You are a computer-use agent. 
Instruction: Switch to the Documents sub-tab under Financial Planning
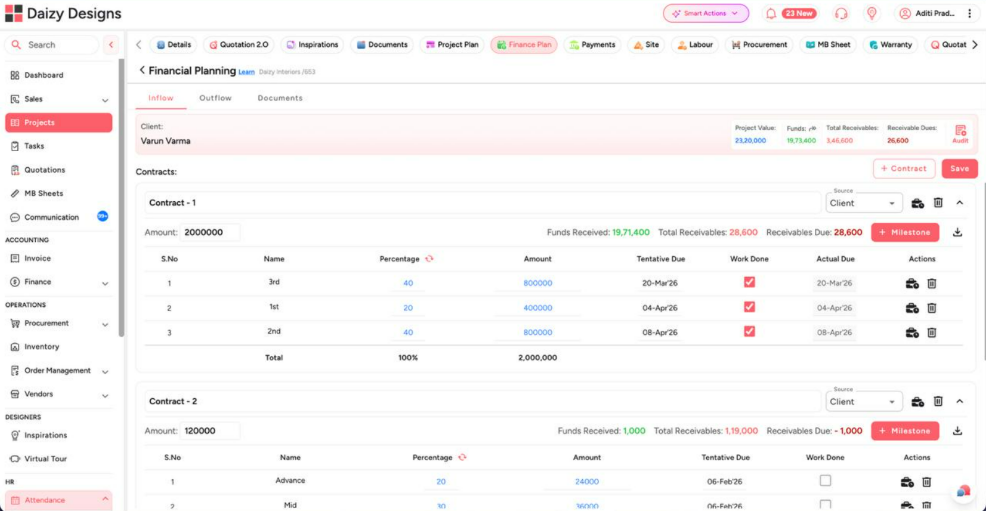click(280, 98)
